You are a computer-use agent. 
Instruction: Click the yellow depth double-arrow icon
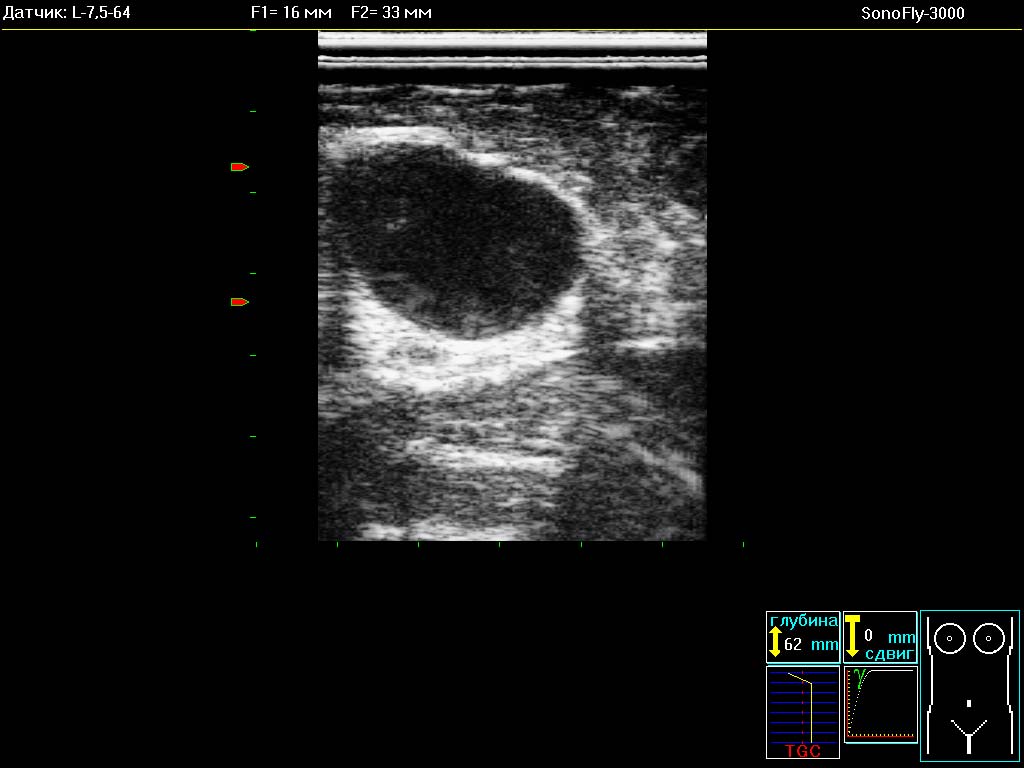coord(775,642)
